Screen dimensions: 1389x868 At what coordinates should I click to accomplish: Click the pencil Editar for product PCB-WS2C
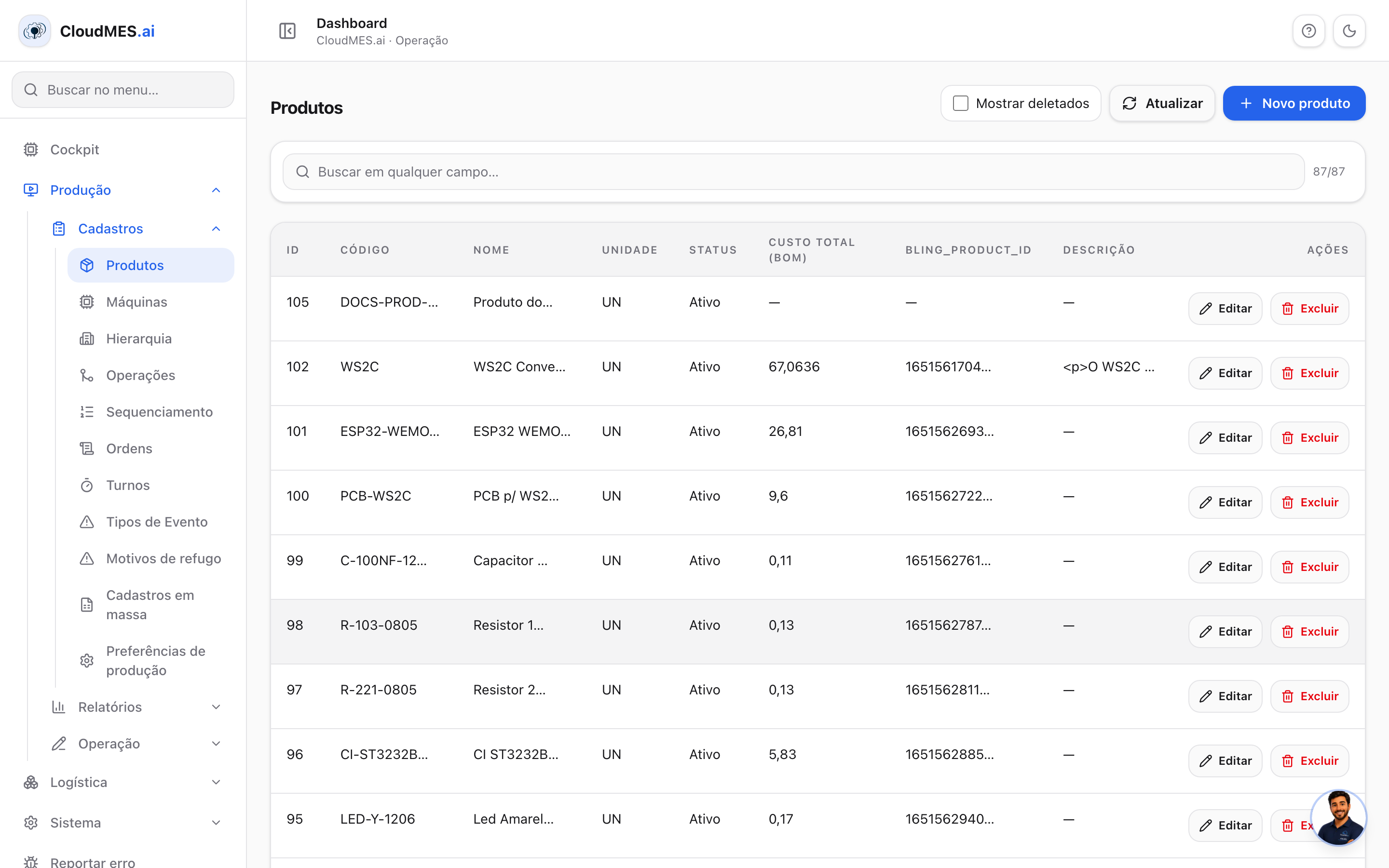click(x=1225, y=502)
